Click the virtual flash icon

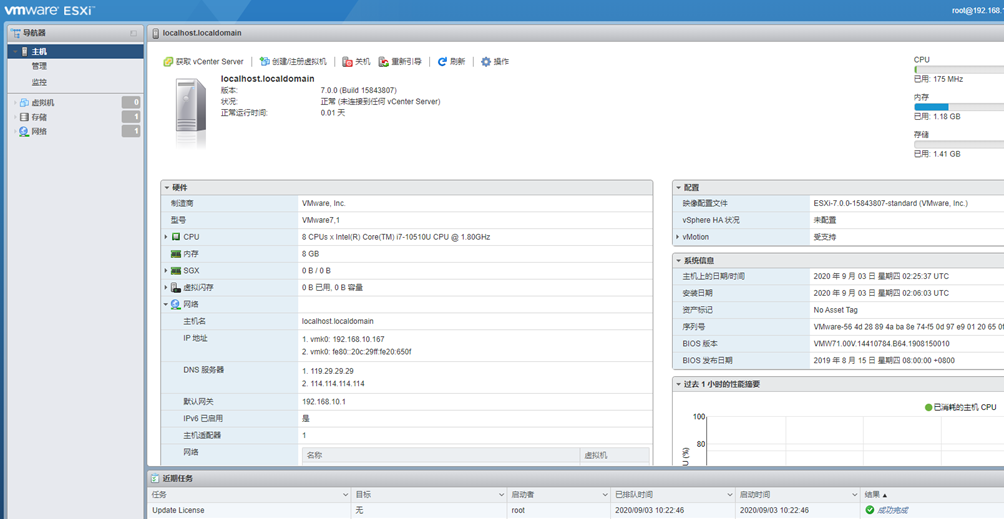click(x=175, y=288)
